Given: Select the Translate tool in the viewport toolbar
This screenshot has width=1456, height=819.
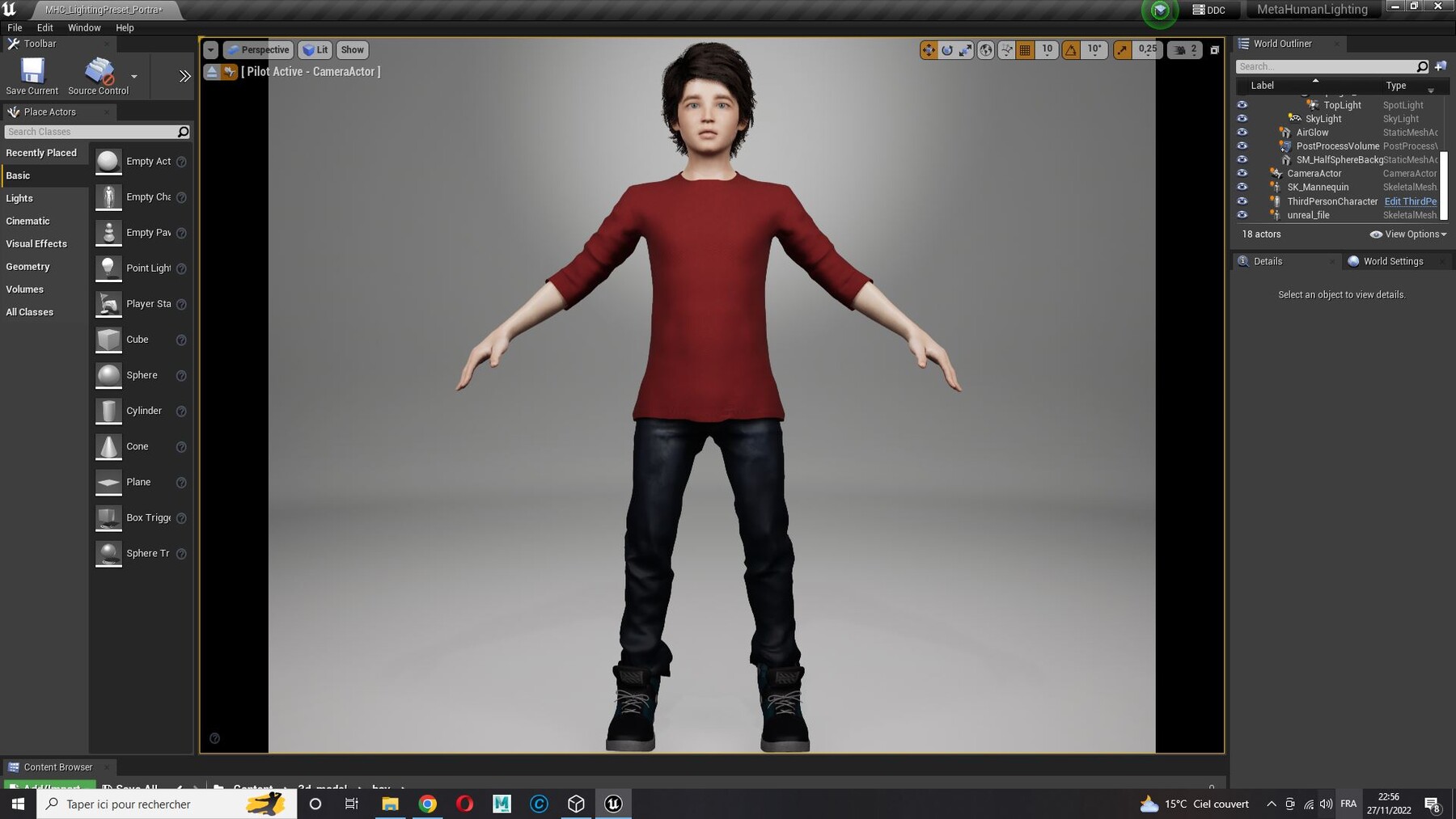Looking at the screenshot, I should [x=929, y=49].
